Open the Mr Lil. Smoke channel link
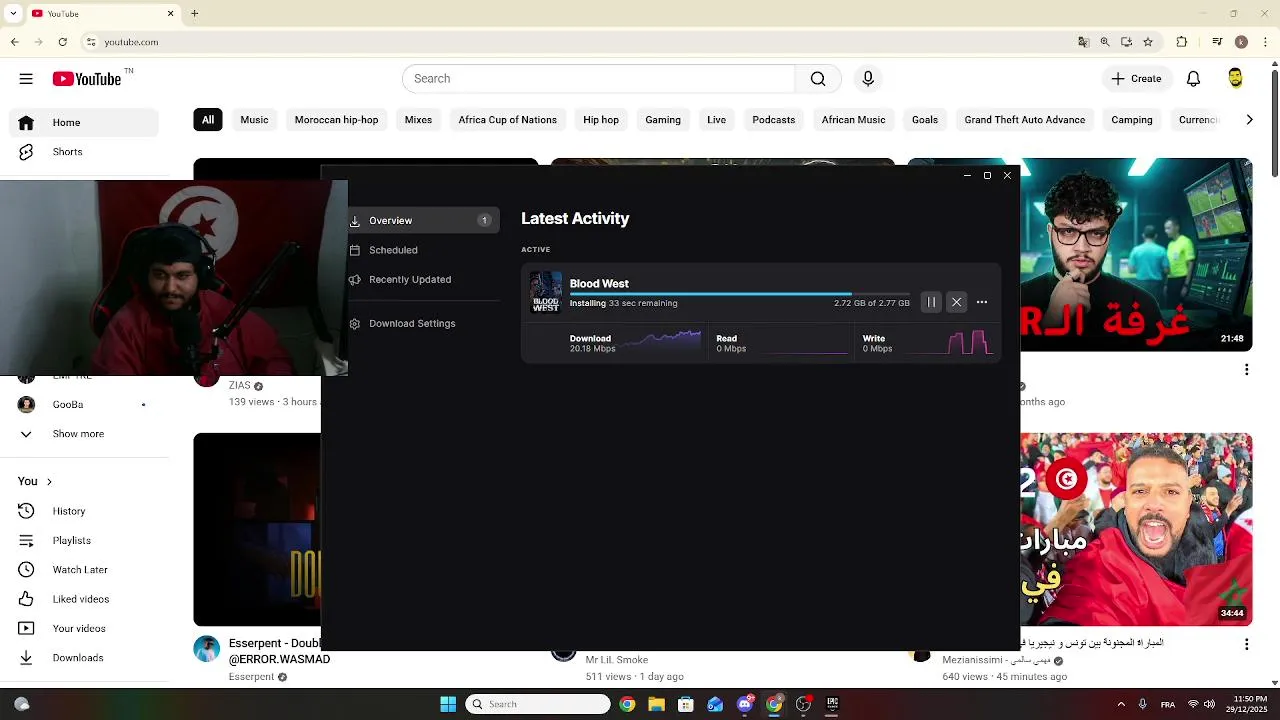The image size is (1280, 720). coord(616,660)
